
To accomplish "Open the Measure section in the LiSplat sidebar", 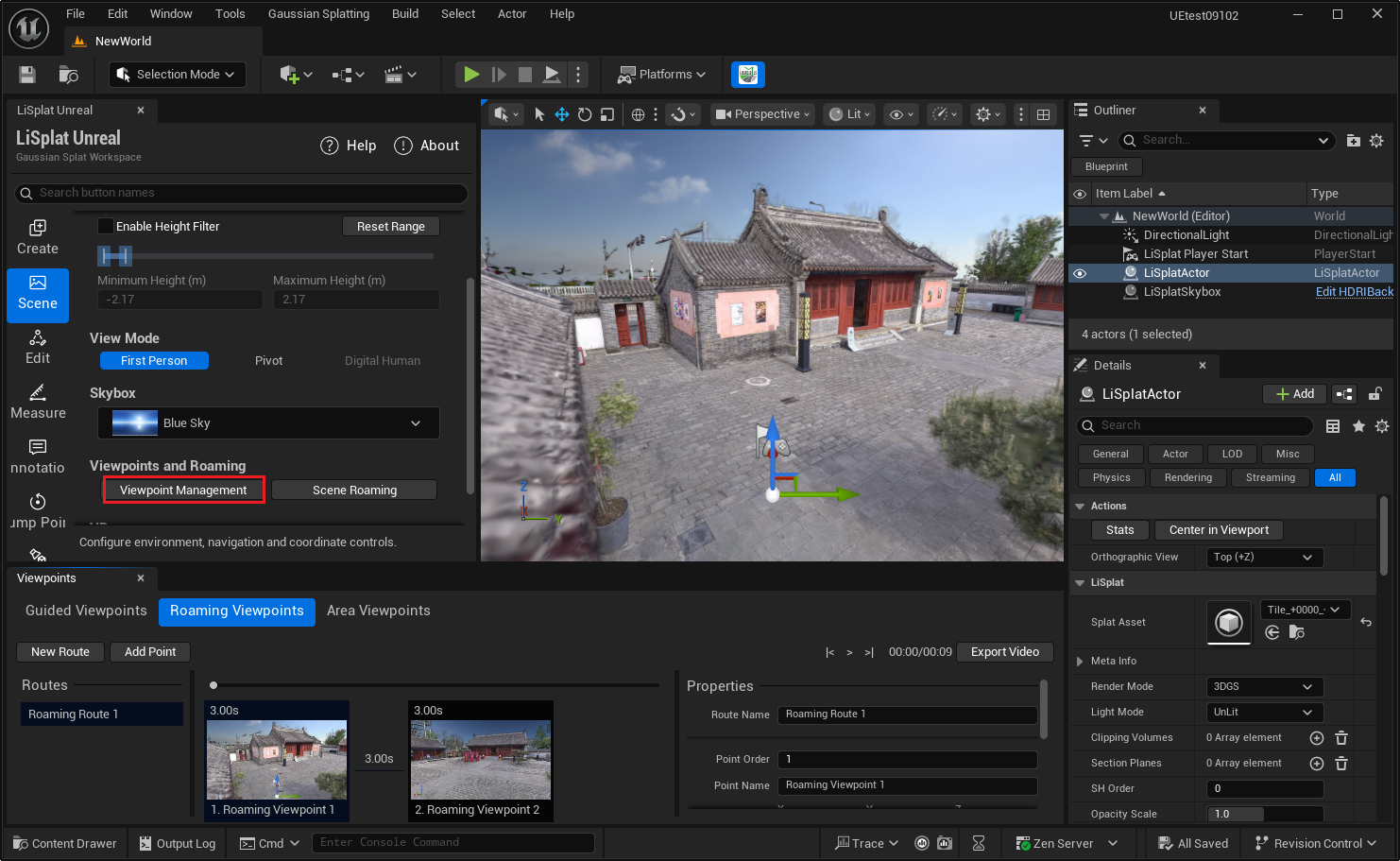I will click(x=38, y=402).
